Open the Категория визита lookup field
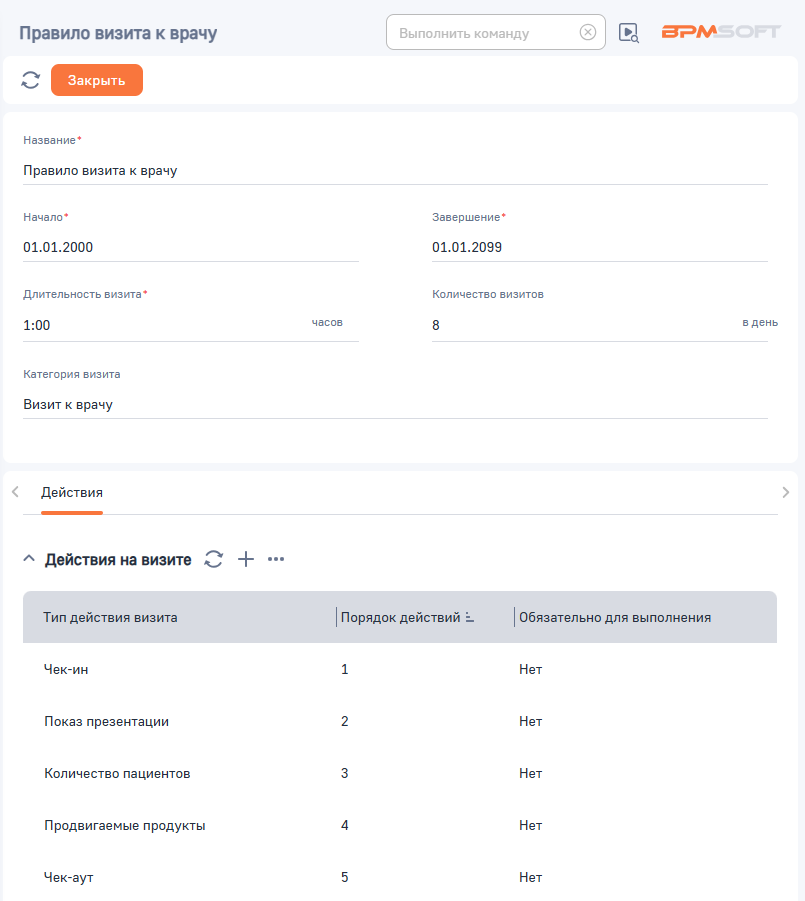This screenshot has width=805, height=901. coord(395,405)
